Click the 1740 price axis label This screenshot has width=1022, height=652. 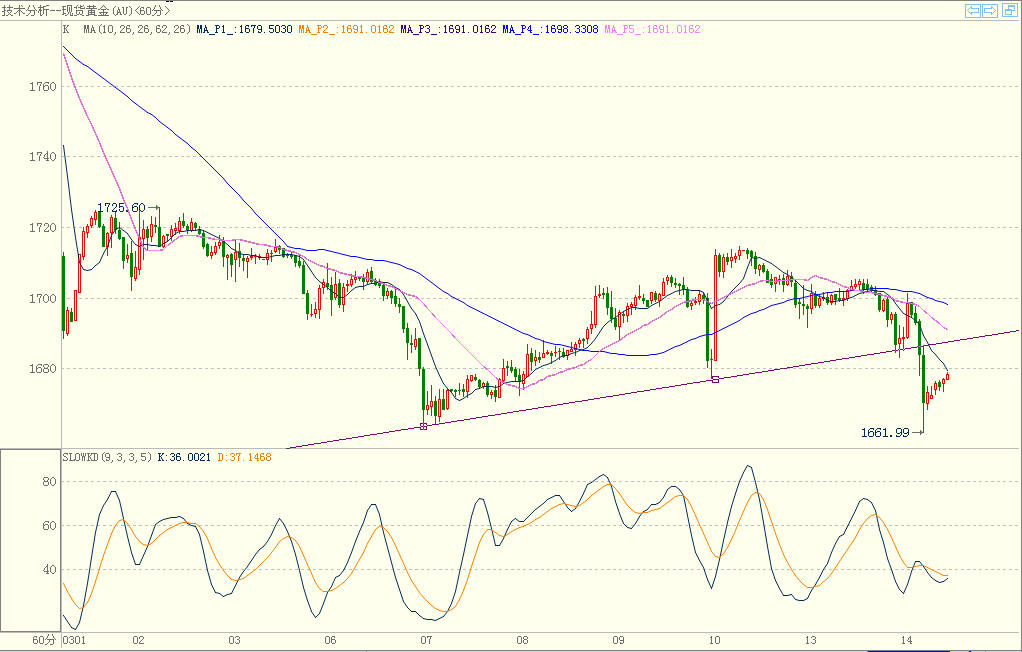[x=43, y=157]
